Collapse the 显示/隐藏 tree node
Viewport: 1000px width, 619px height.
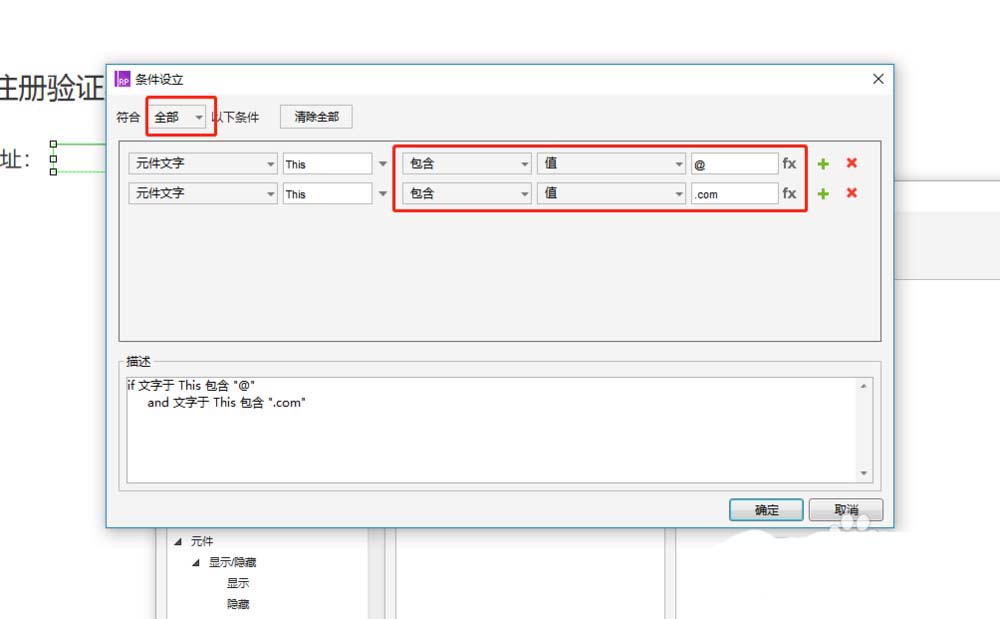click(x=196, y=563)
